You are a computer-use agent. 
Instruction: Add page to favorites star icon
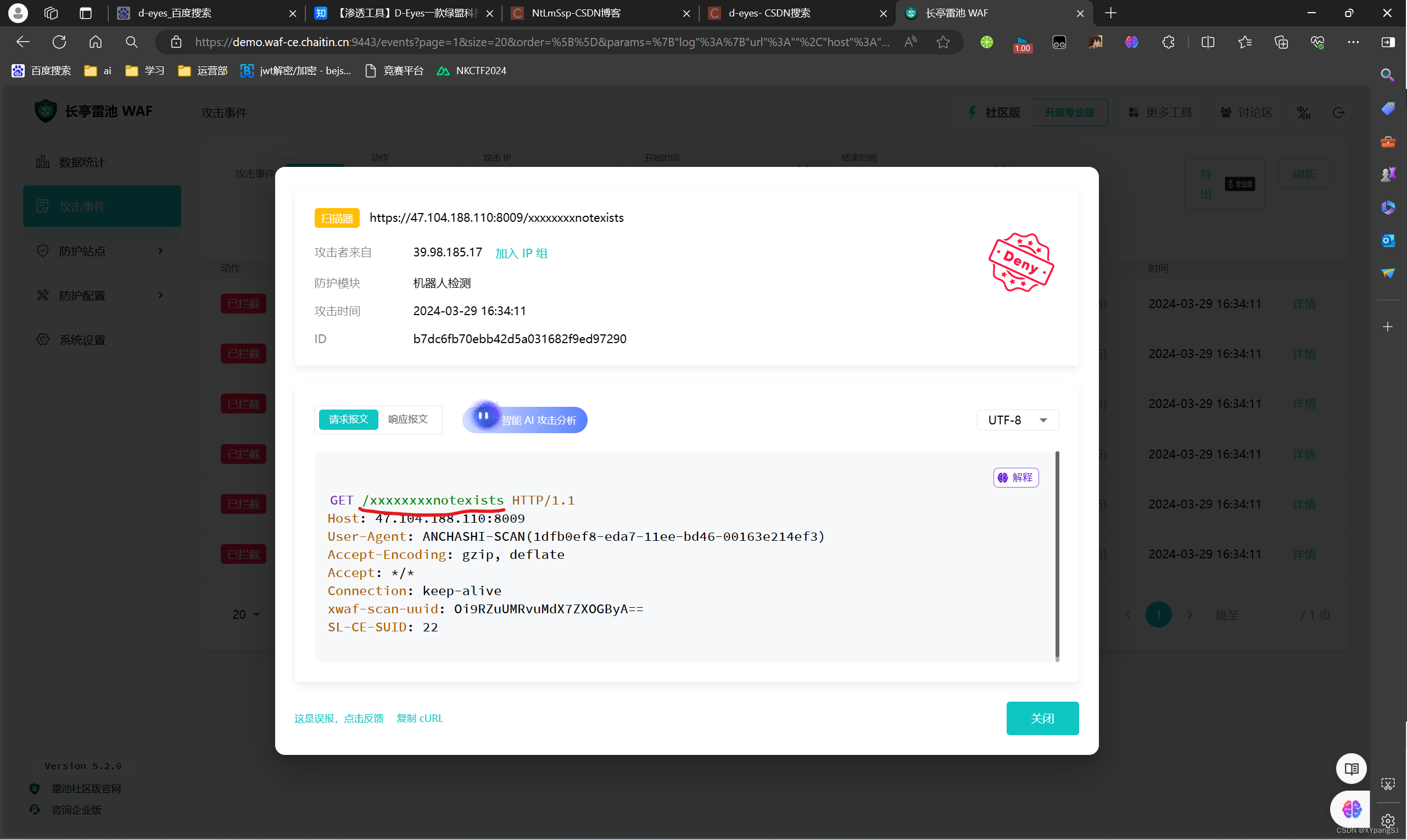click(943, 42)
